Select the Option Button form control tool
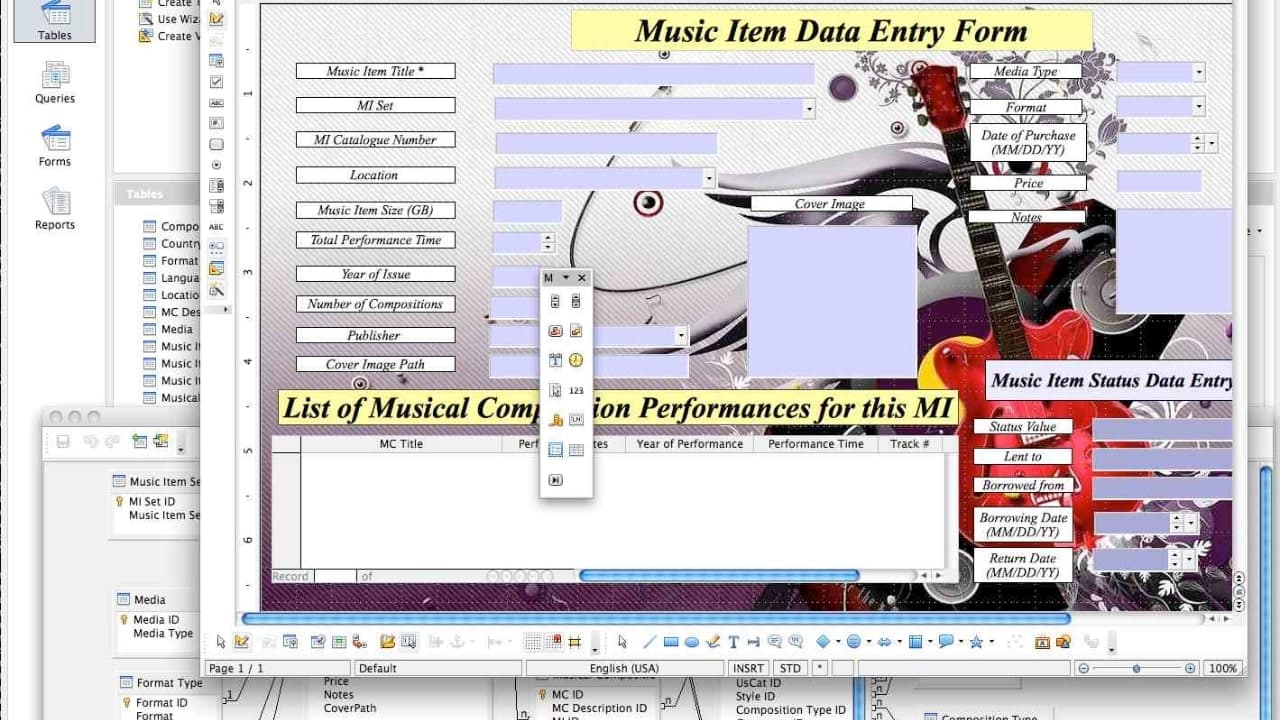The height and width of the screenshot is (720, 1280). pos(216,165)
